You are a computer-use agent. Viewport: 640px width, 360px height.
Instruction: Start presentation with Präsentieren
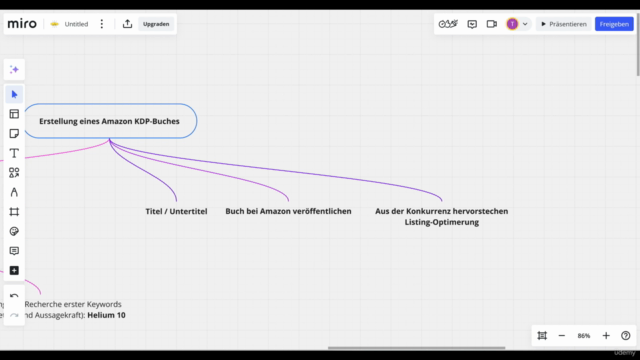564,24
